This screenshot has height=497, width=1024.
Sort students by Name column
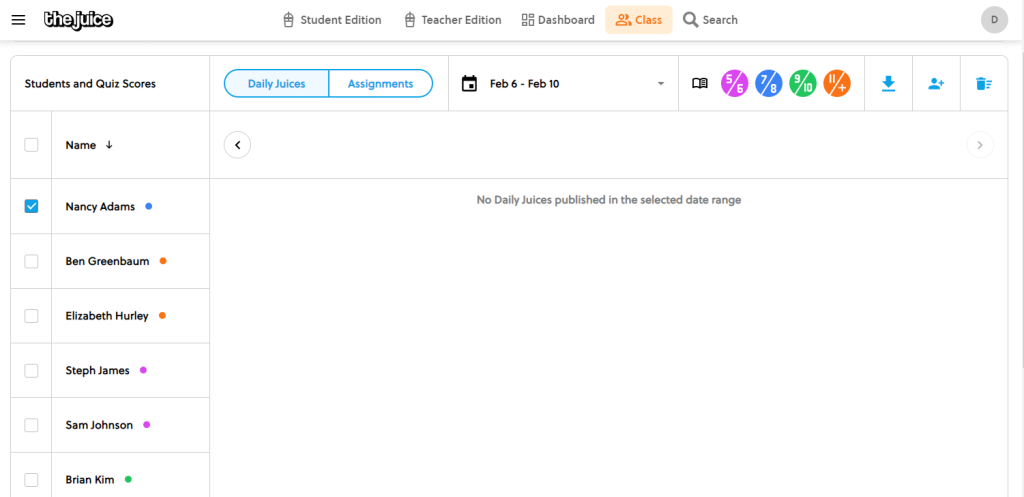pos(89,145)
